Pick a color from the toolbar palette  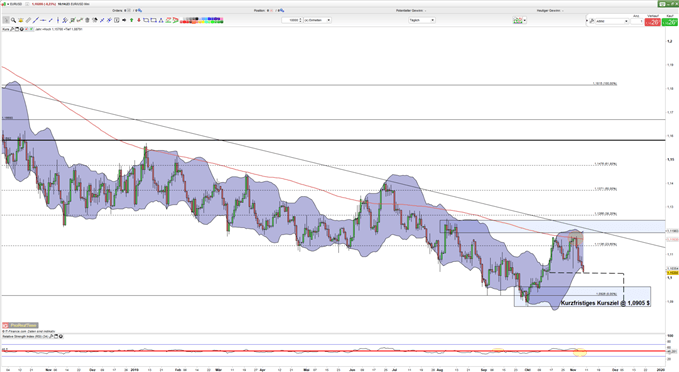(202, 20)
